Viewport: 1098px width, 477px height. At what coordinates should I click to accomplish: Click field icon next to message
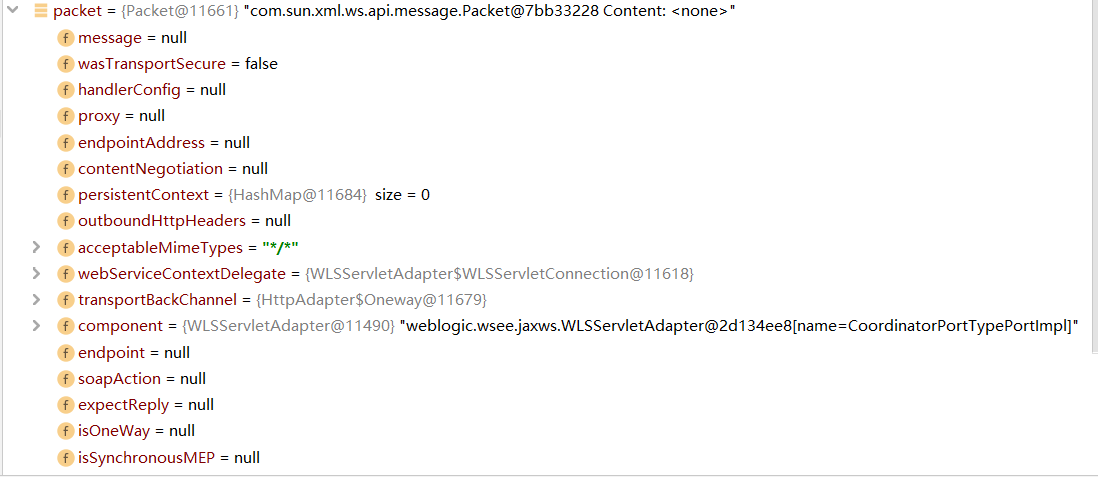tap(66, 38)
